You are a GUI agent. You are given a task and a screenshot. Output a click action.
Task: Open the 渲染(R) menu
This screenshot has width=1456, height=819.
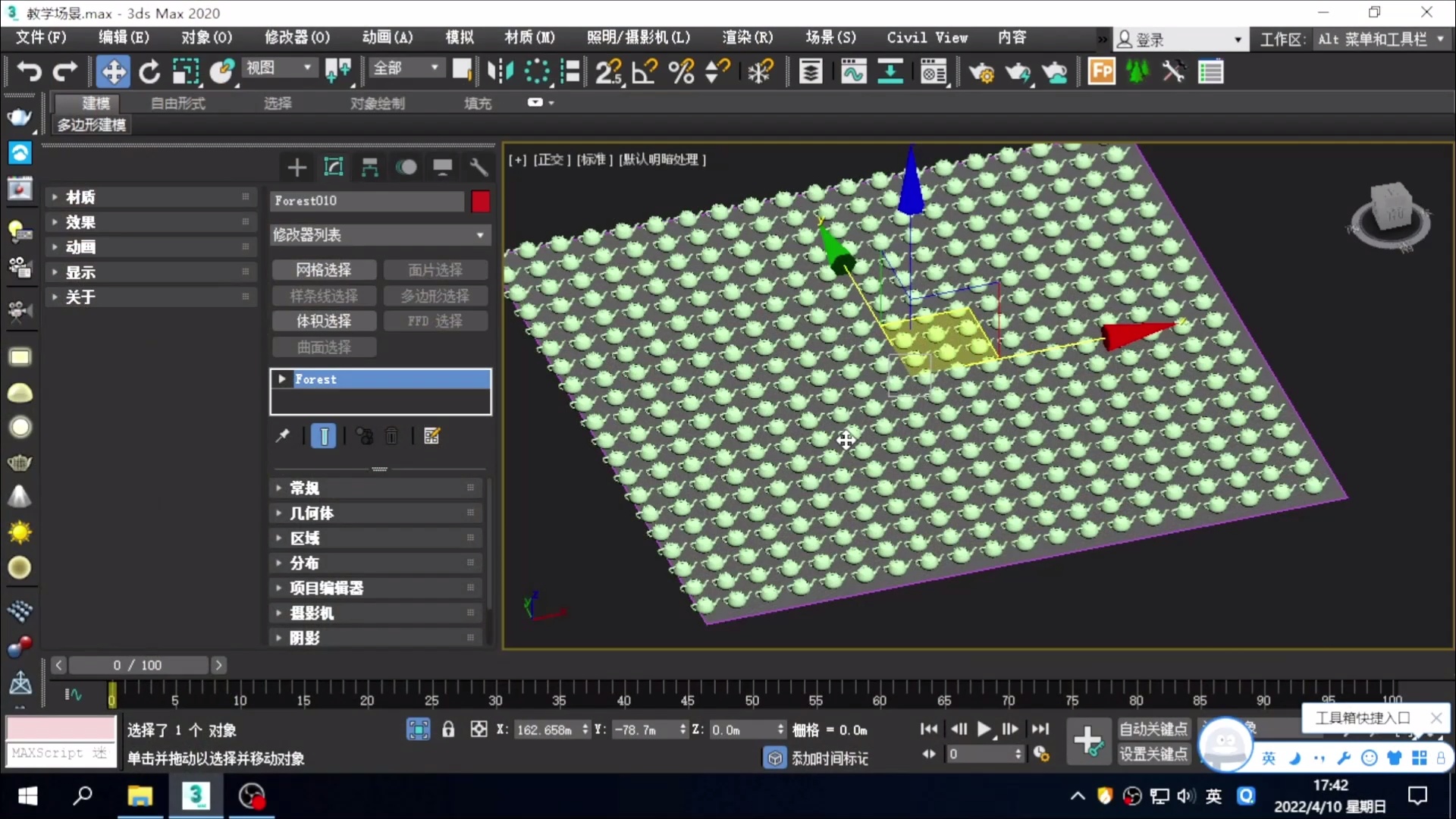[747, 37]
